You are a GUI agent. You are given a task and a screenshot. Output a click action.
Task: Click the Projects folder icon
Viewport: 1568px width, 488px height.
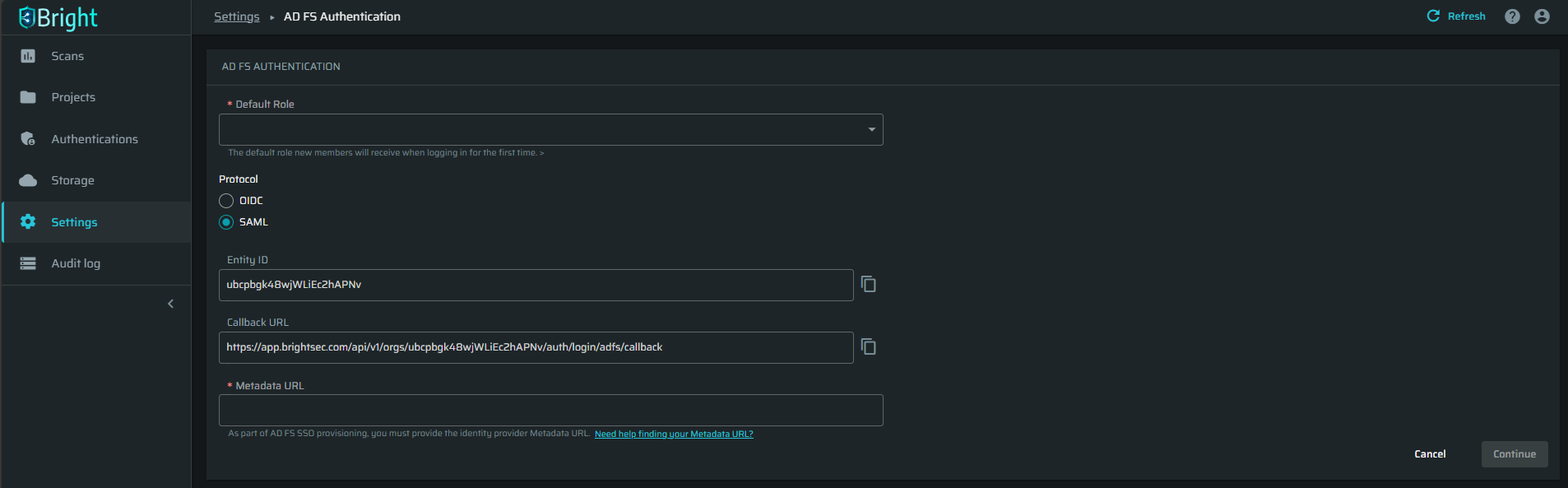(x=28, y=97)
